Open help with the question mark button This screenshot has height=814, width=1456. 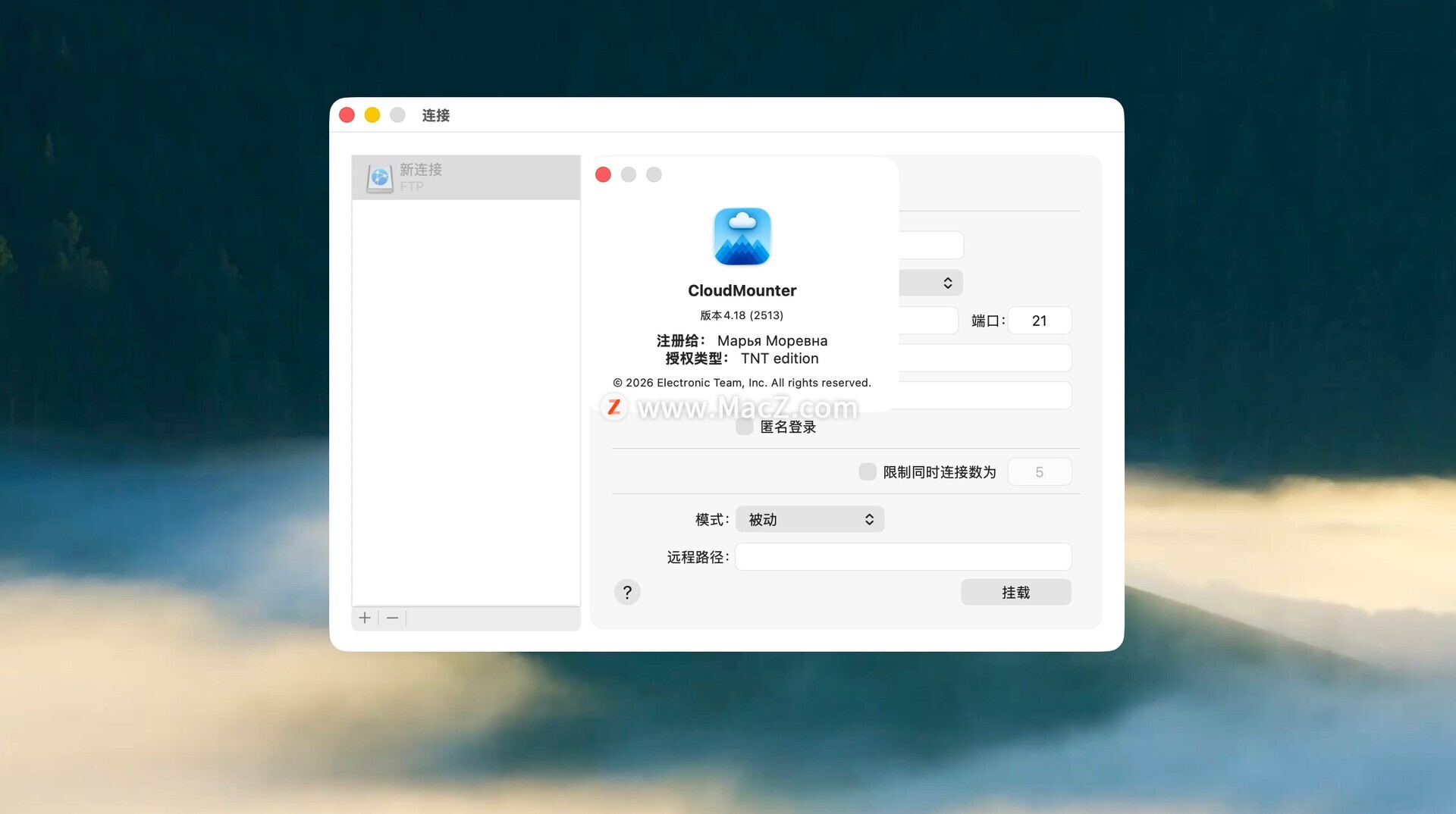(627, 592)
